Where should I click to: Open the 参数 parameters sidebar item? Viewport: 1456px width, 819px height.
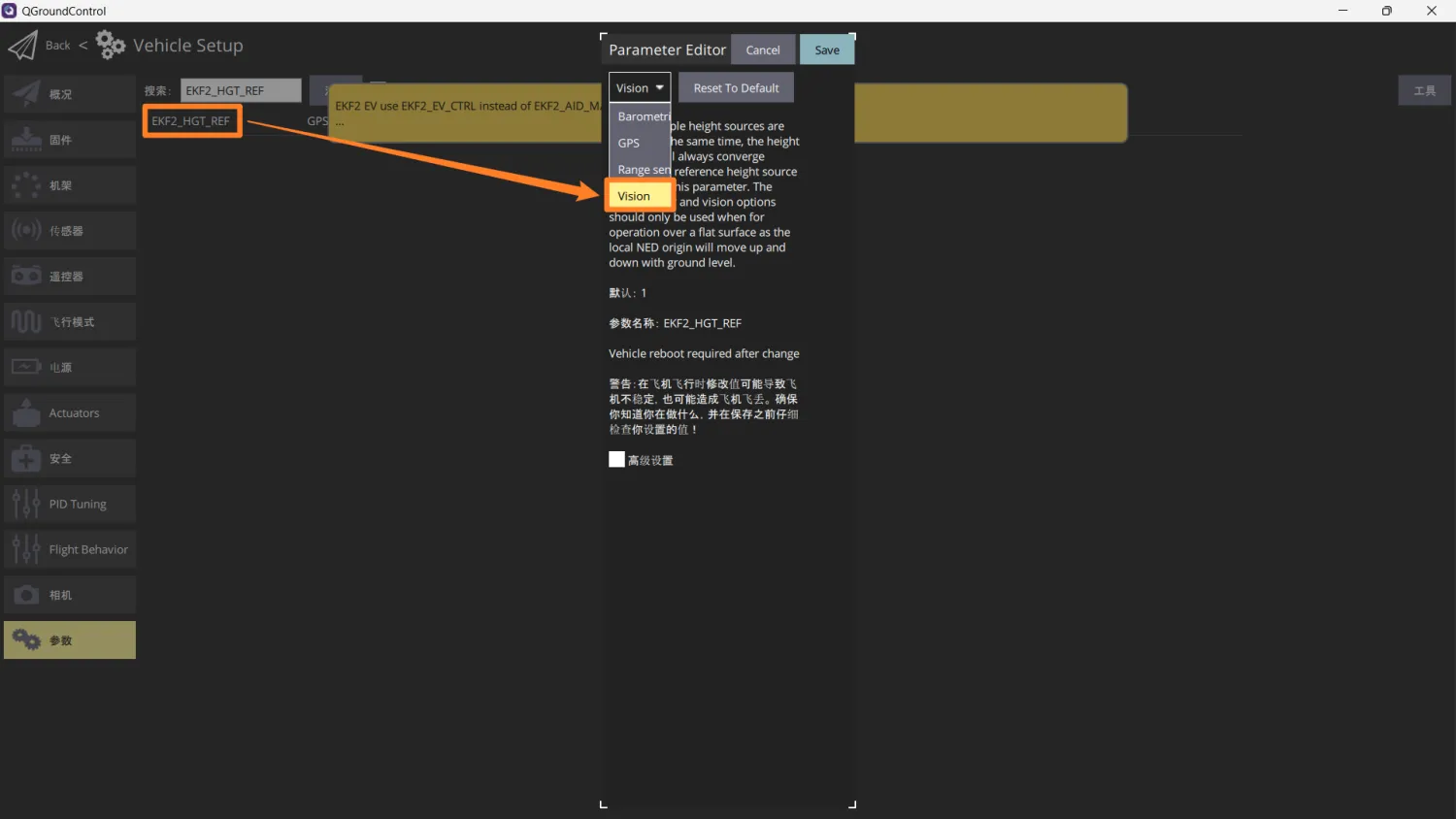coord(70,640)
